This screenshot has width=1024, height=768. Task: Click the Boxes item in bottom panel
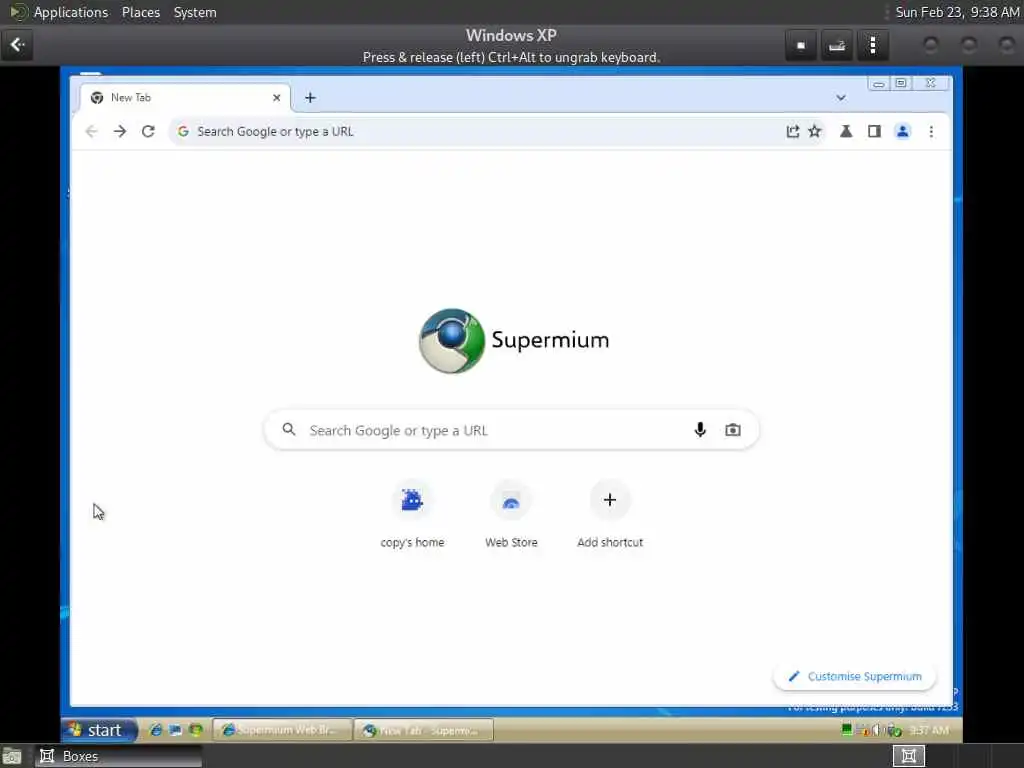coord(118,756)
